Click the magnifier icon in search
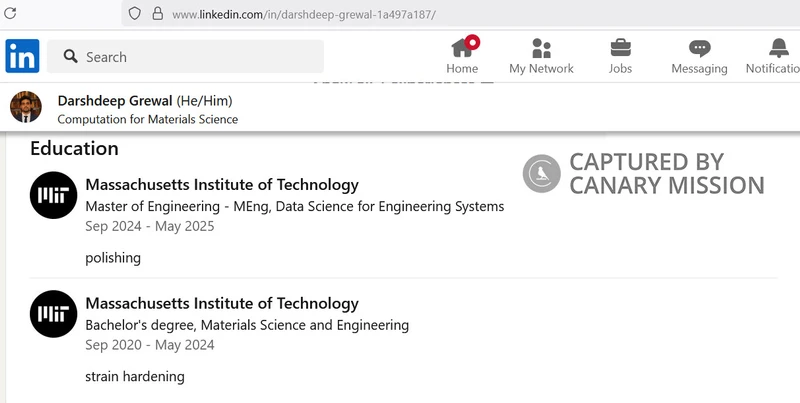Image resolution: width=800 pixels, height=403 pixels. pyautogui.click(x=71, y=57)
